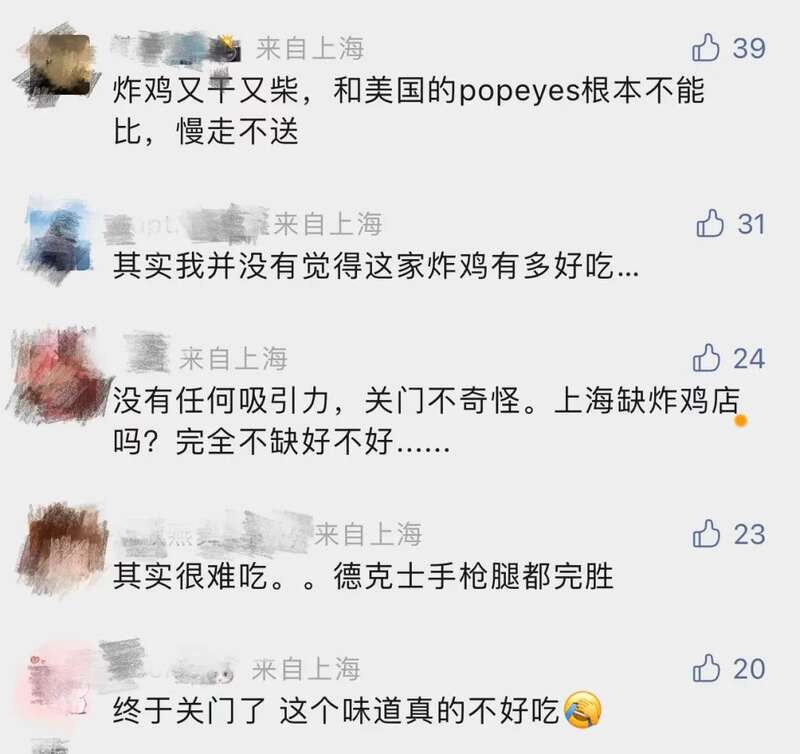Viewport: 800px width, 754px height.
Task: Open the brown avatar of fourth commenter
Action: (62, 549)
